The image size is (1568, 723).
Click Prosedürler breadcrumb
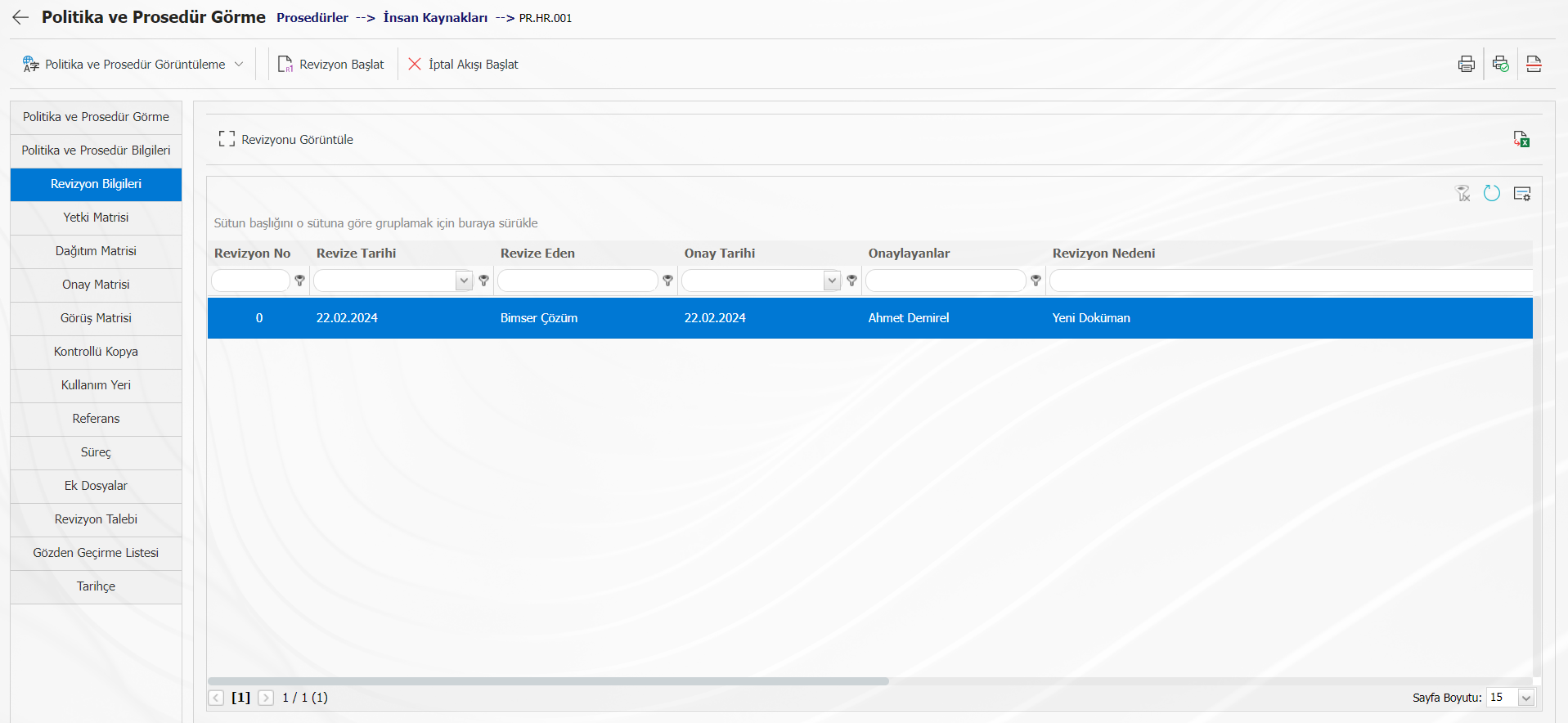312,18
